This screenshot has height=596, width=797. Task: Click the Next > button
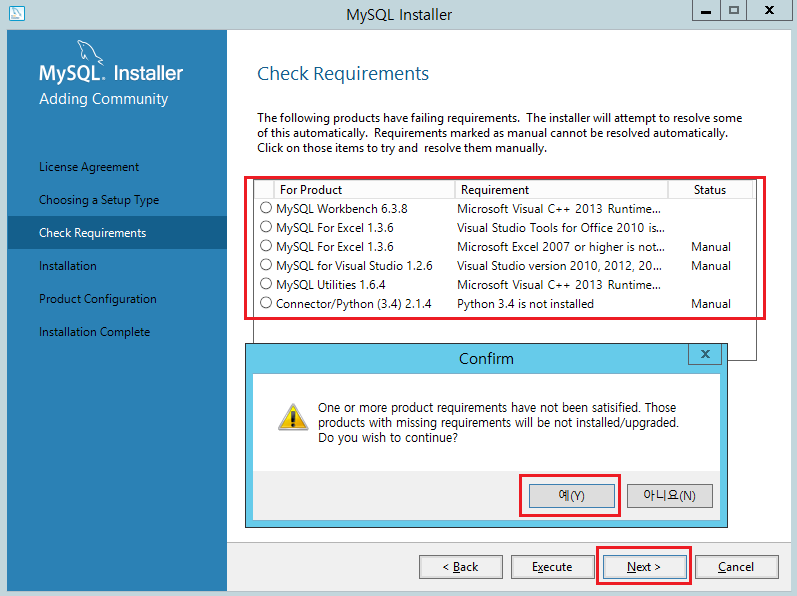pyautogui.click(x=644, y=567)
